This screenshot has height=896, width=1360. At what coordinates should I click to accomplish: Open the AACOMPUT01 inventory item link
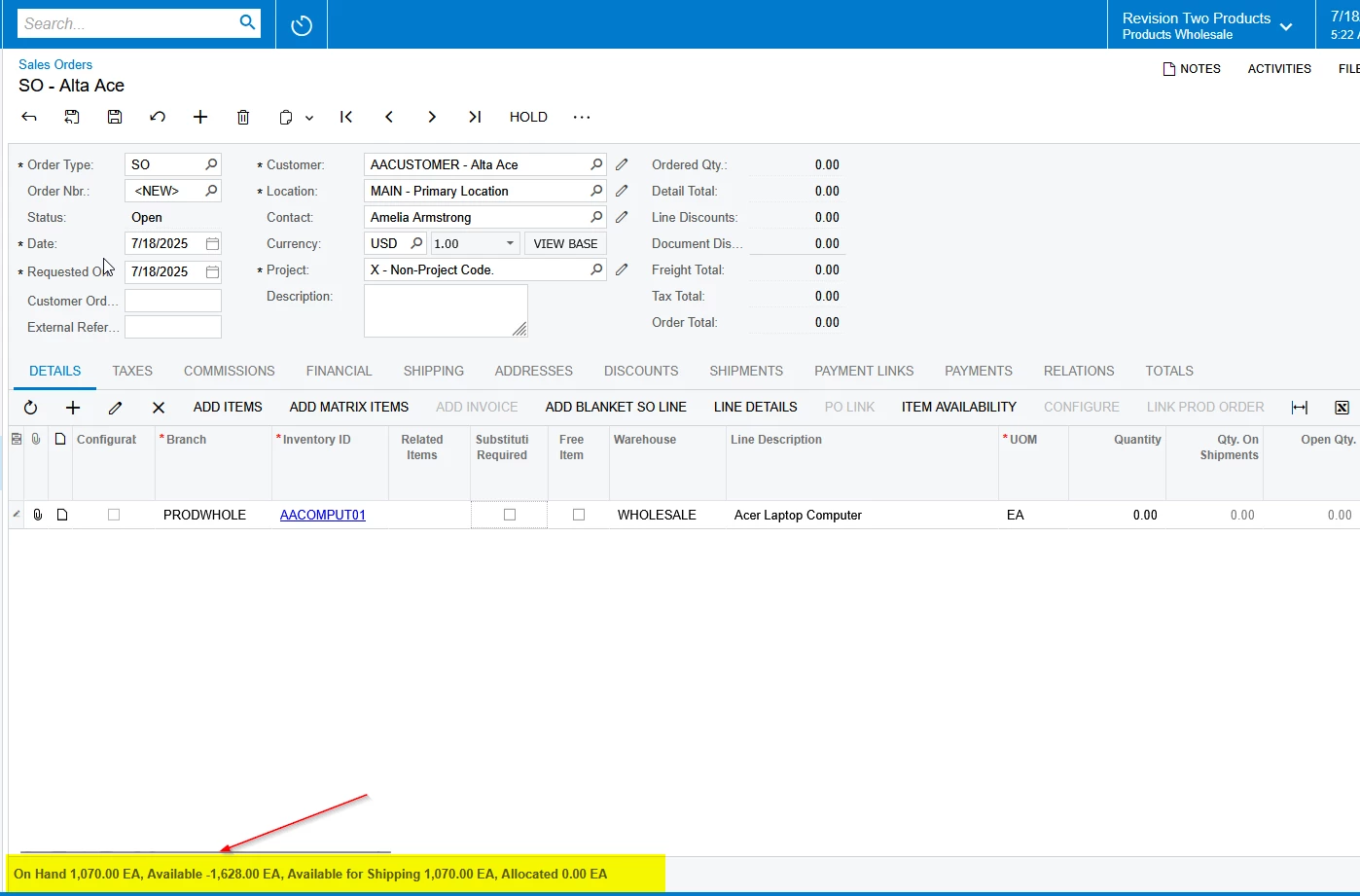pyautogui.click(x=322, y=515)
